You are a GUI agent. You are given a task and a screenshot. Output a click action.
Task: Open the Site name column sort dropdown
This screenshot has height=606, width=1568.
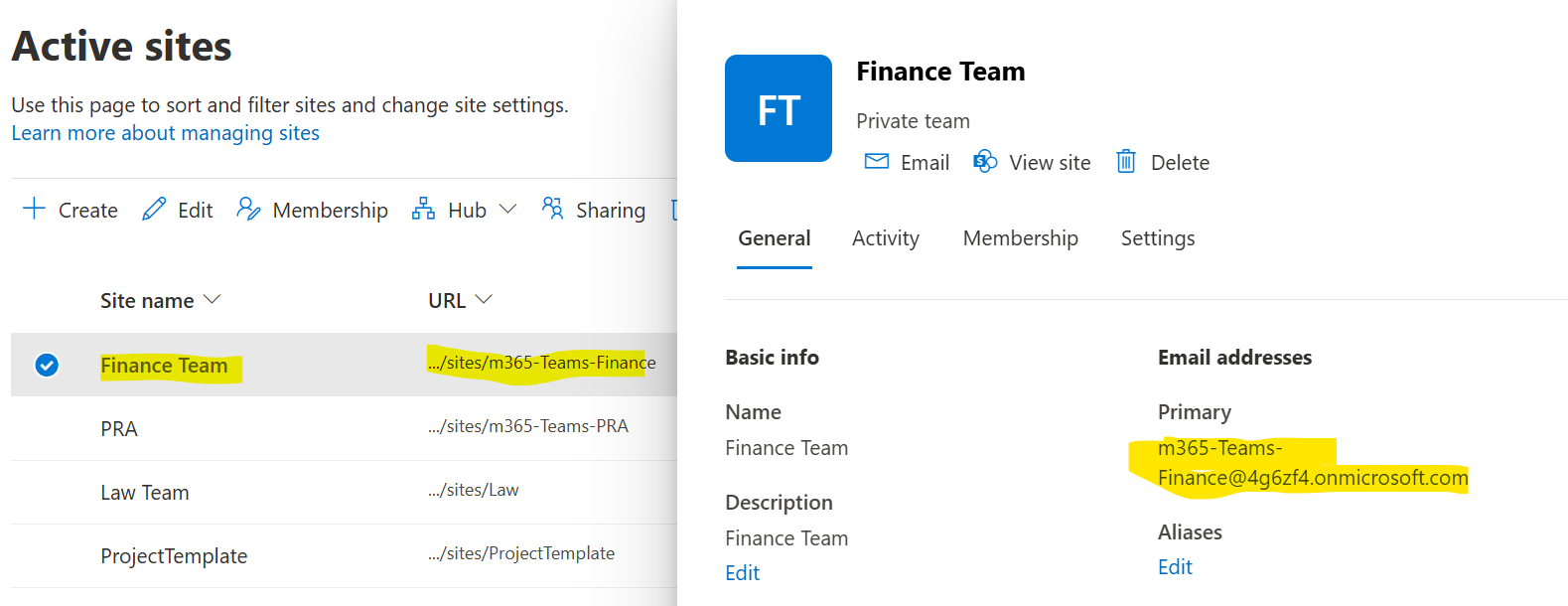pyautogui.click(x=212, y=300)
